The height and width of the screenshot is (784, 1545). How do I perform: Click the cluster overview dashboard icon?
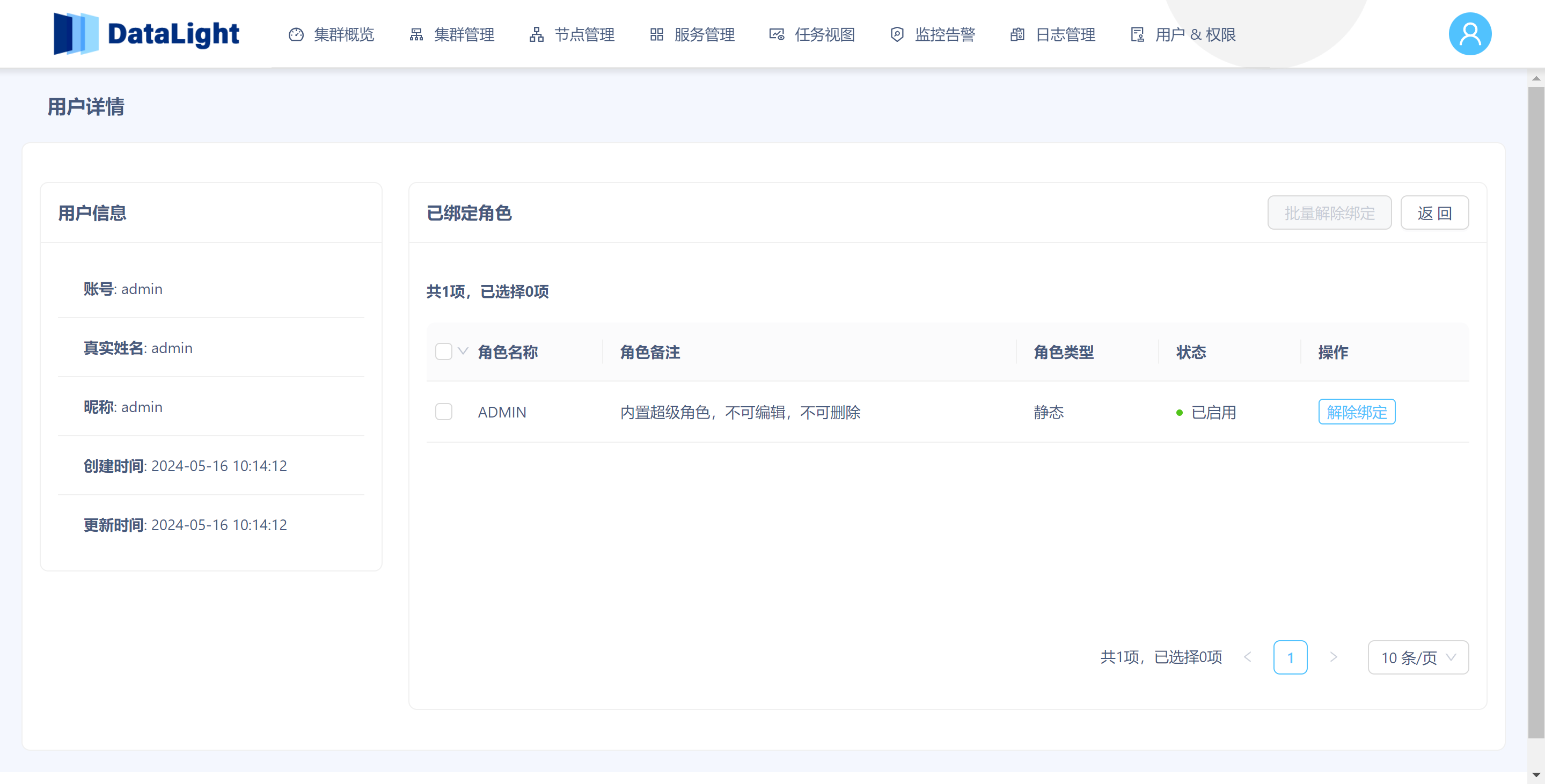296,35
